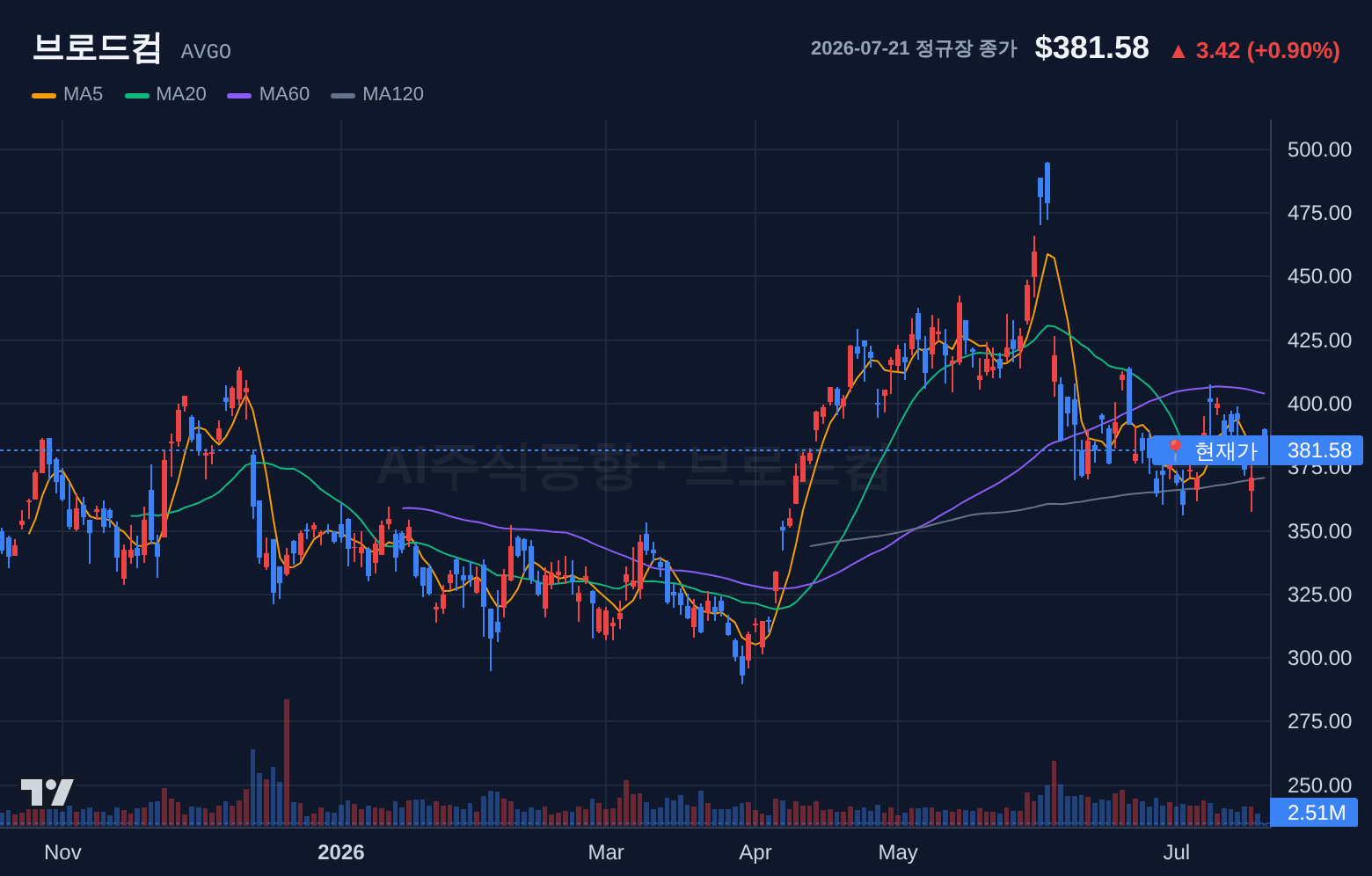Viewport: 1372px width, 876px height.
Task: Click the Mar time axis label
Action: [x=606, y=852]
